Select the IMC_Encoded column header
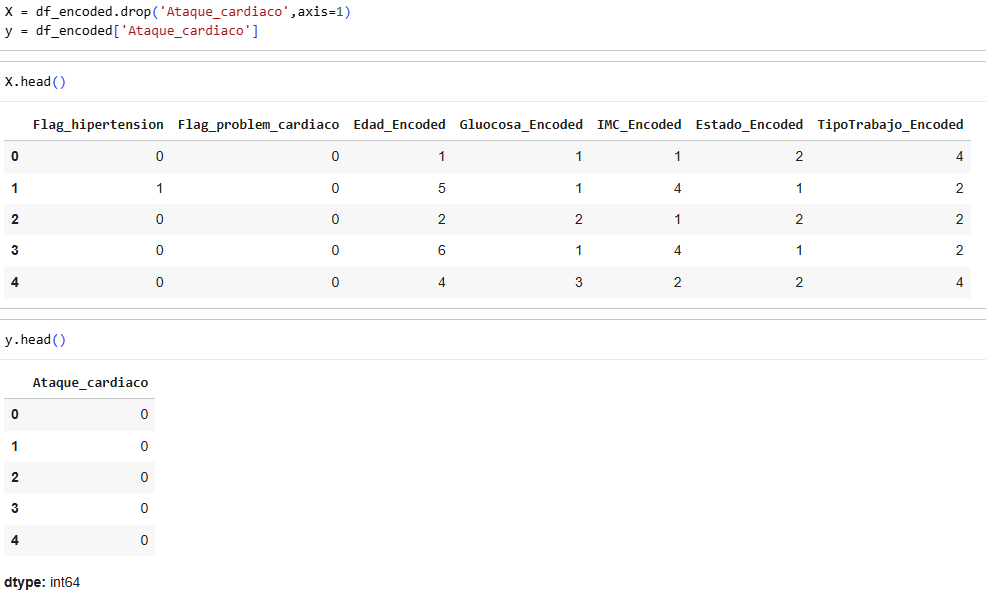Image resolution: width=986 pixels, height=596 pixels. point(639,124)
